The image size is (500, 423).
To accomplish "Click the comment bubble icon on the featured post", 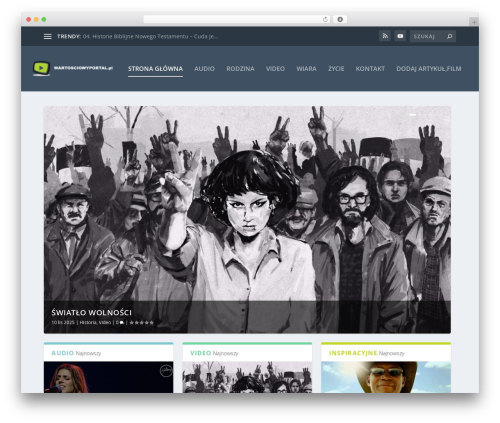I will pos(122,322).
